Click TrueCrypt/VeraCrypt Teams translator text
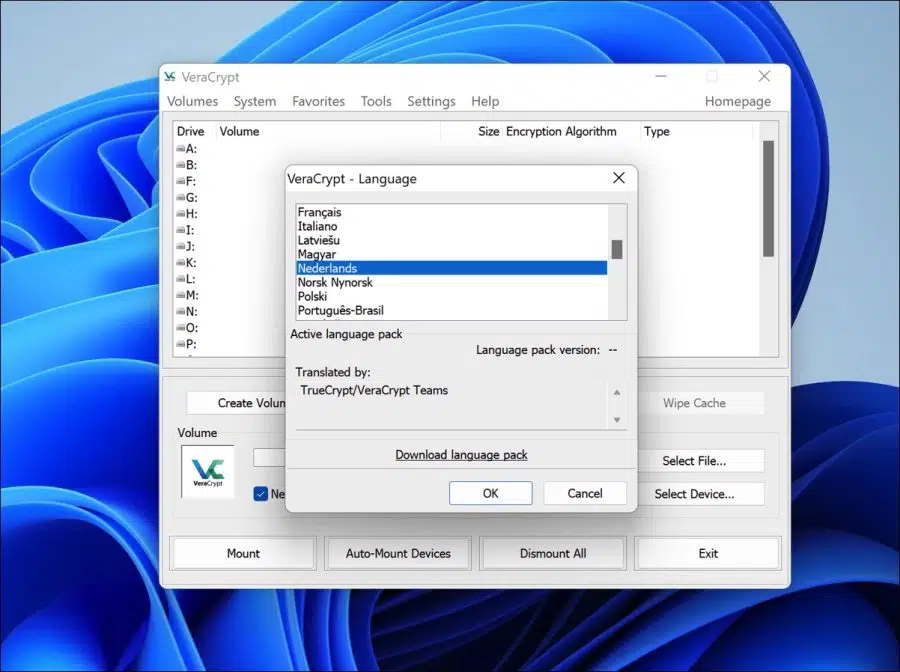This screenshot has height=672, width=900. tap(374, 390)
